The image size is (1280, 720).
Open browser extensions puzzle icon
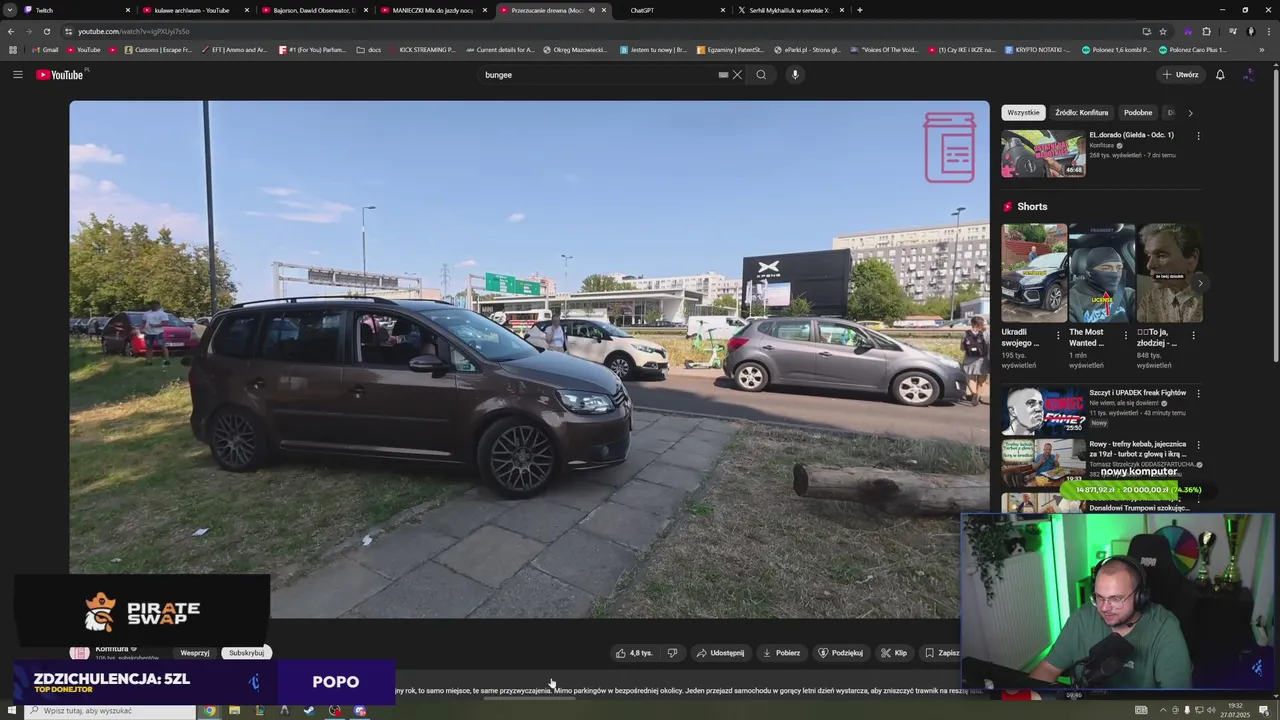tap(1206, 31)
